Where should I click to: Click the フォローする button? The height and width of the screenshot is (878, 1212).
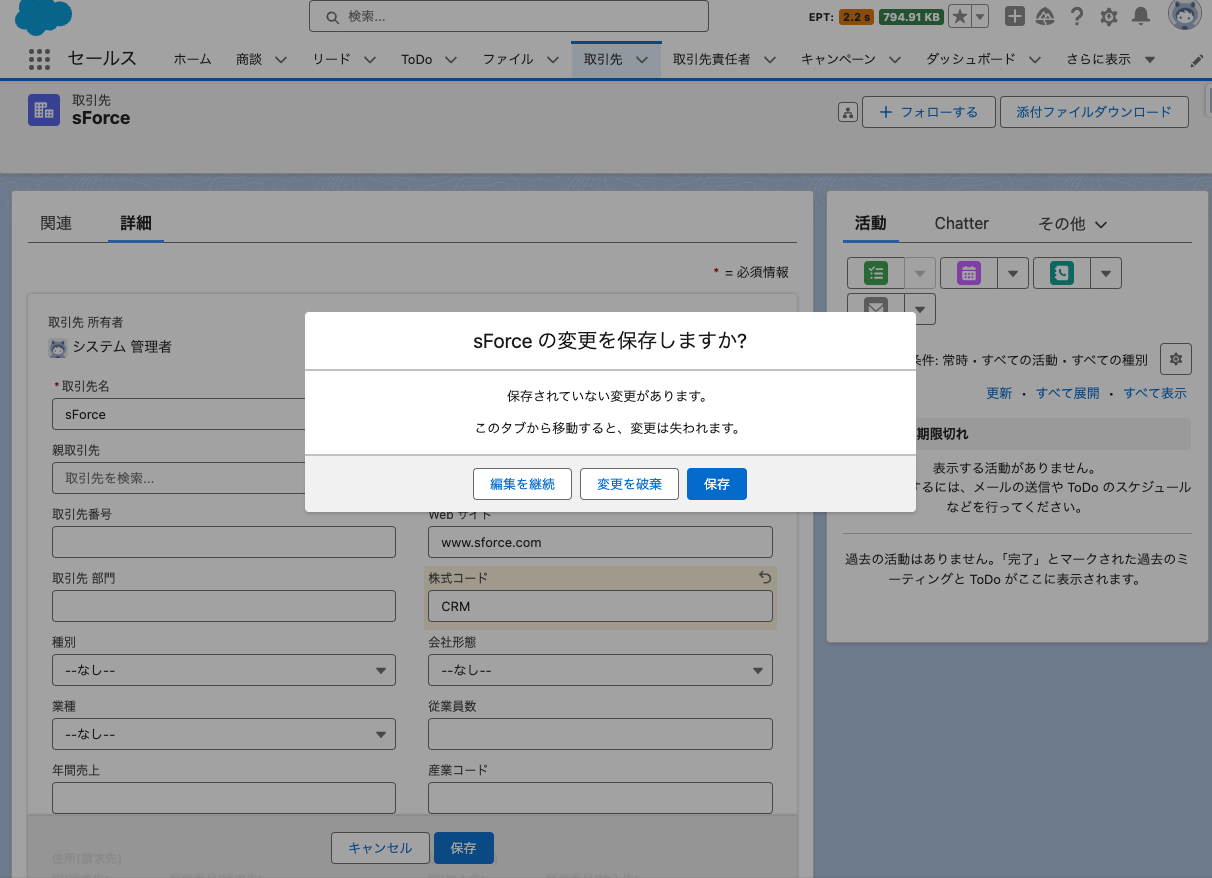928,112
